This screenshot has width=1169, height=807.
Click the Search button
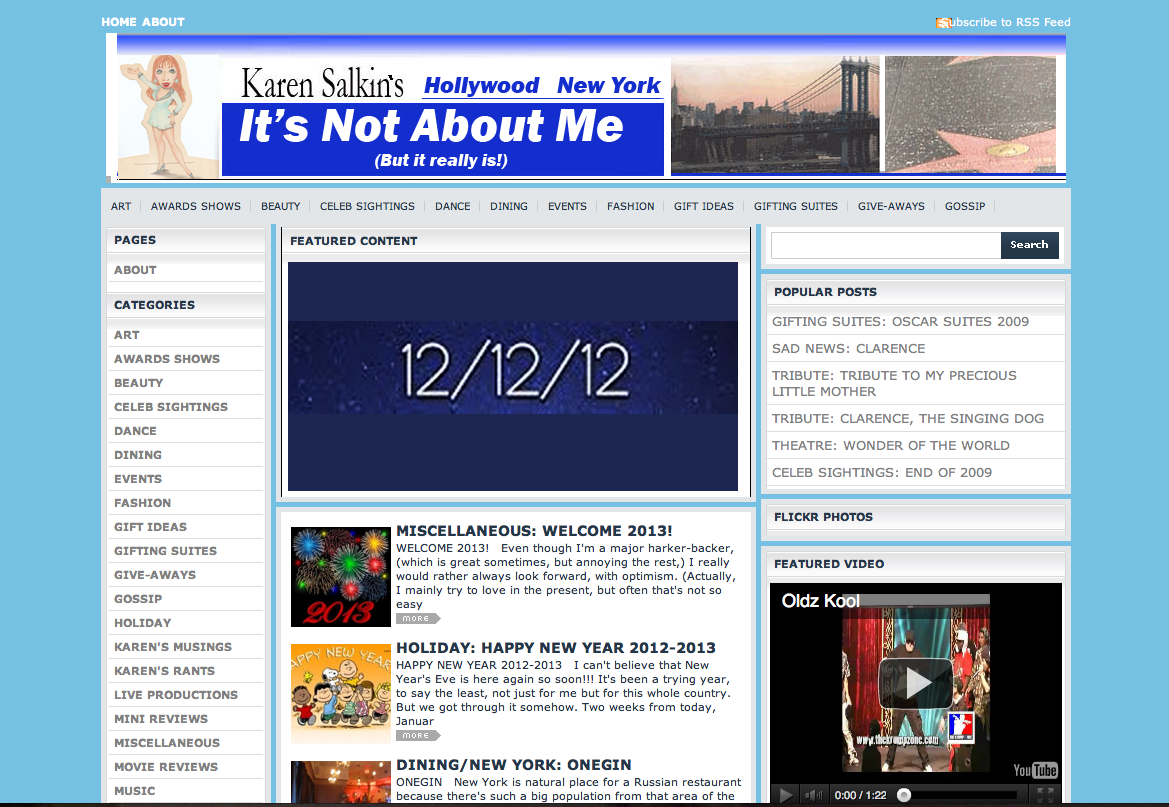point(1030,245)
